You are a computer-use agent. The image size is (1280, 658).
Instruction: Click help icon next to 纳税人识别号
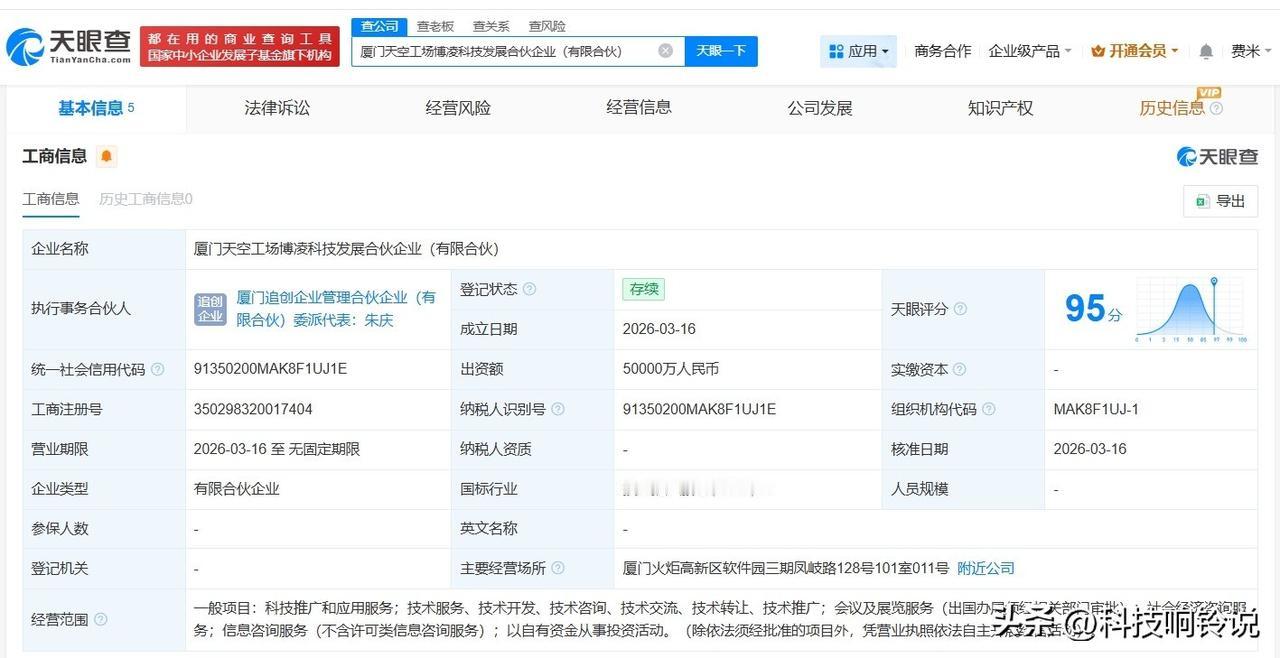[x=557, y=409]
